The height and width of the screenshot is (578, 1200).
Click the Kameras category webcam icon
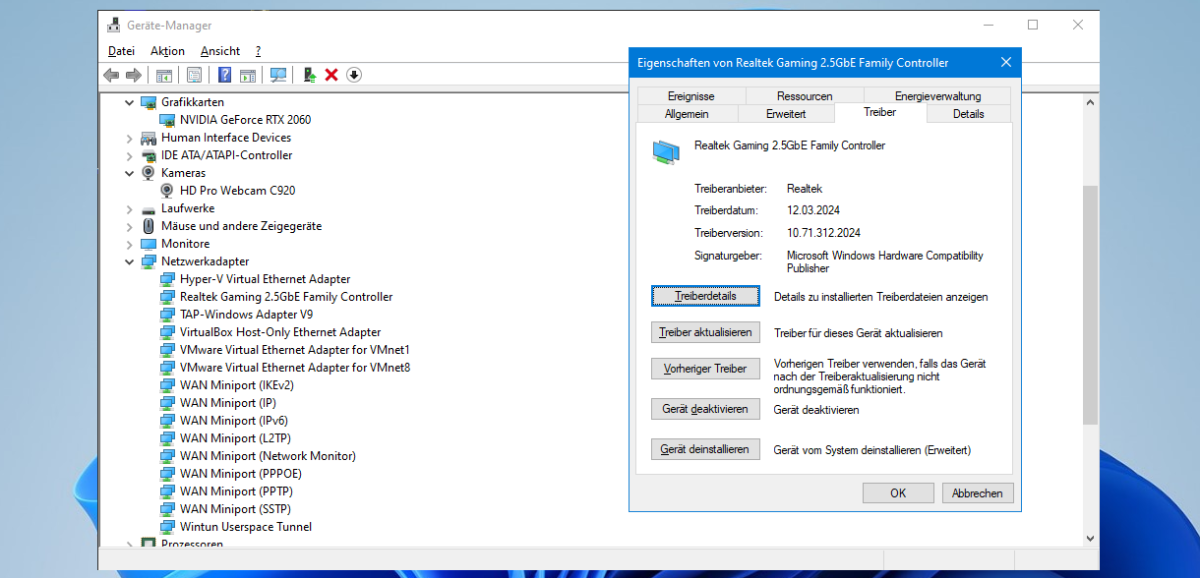click(149, 173)
